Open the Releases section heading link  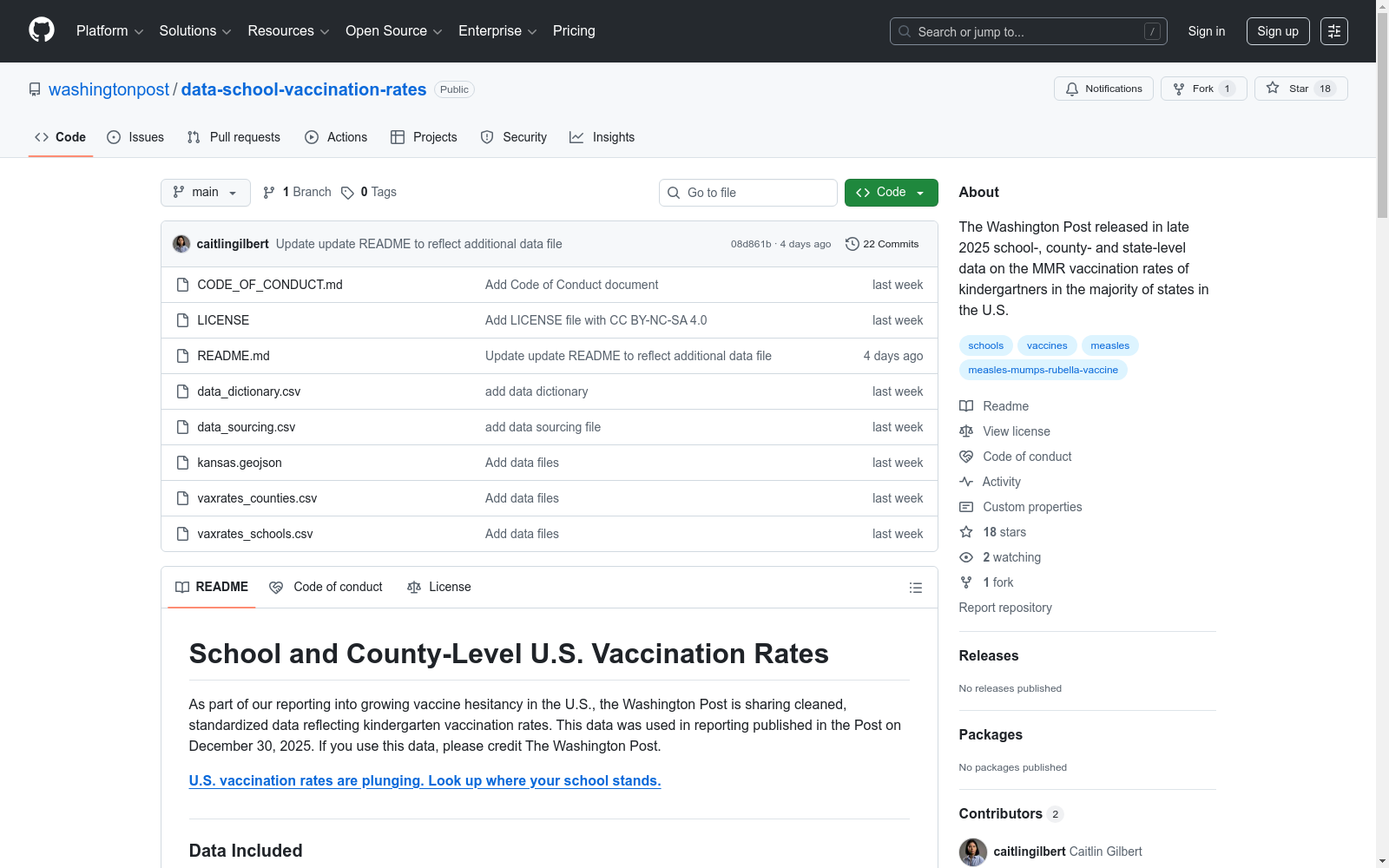pyautogui.click(x=989, y=655)
